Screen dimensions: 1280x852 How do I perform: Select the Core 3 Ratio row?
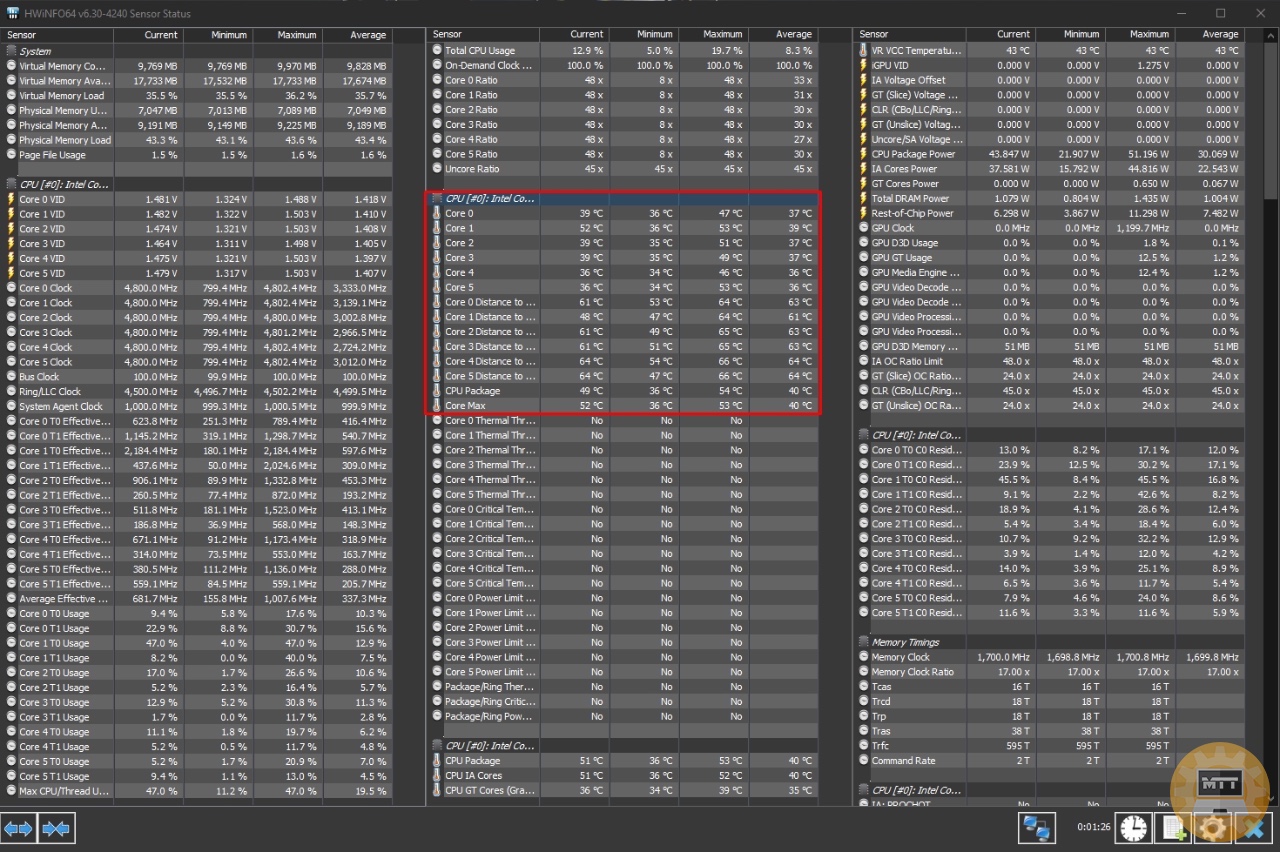point(624,125)
